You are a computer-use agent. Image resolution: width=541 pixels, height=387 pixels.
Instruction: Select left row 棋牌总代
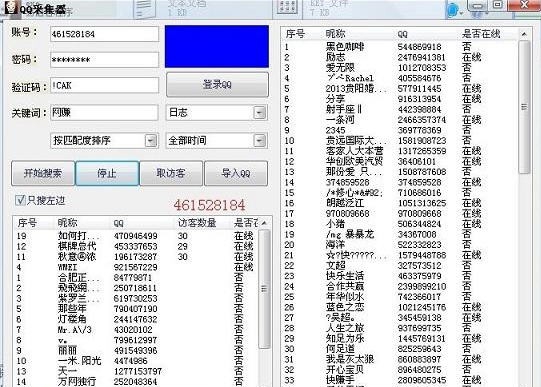136,246
